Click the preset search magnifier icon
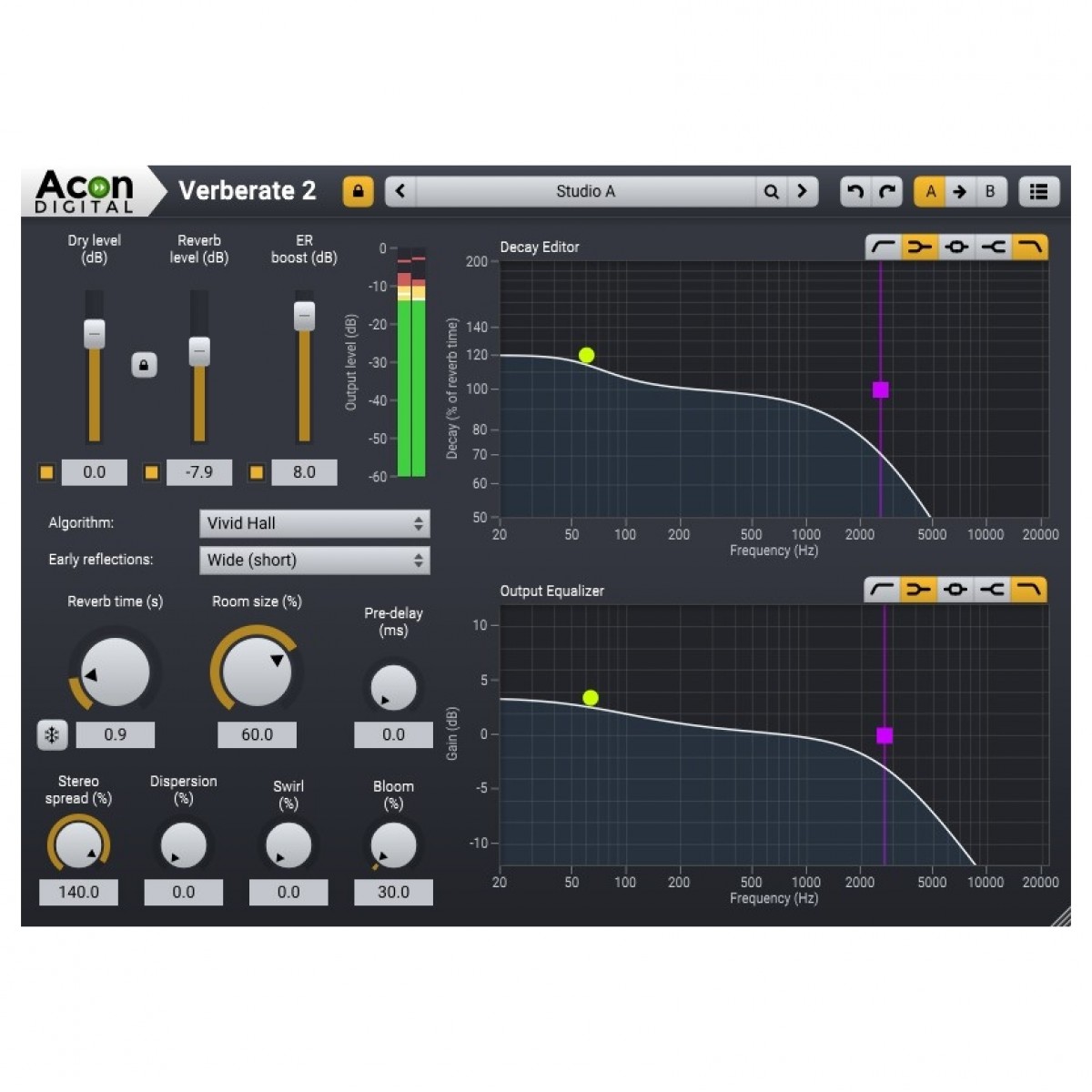 click(x=771, y=192)
